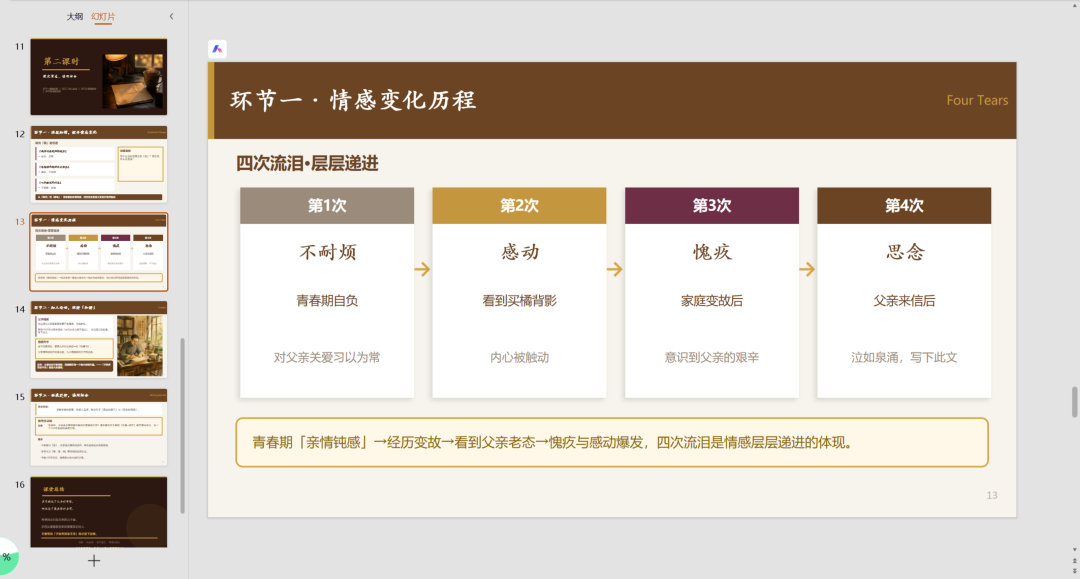Image resolution: width=1080 pixels, height=579 pixels.
Task: Click the main slide vertical scrollbar thumb
Action: (1074, 402)
